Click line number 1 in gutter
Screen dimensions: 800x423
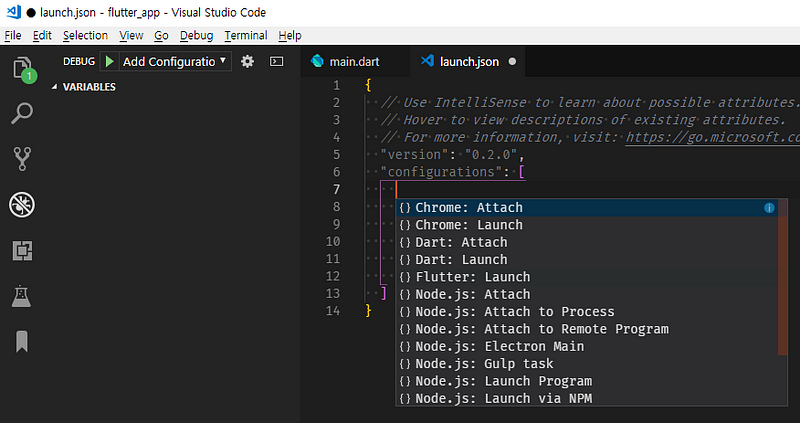click(336, 85)
